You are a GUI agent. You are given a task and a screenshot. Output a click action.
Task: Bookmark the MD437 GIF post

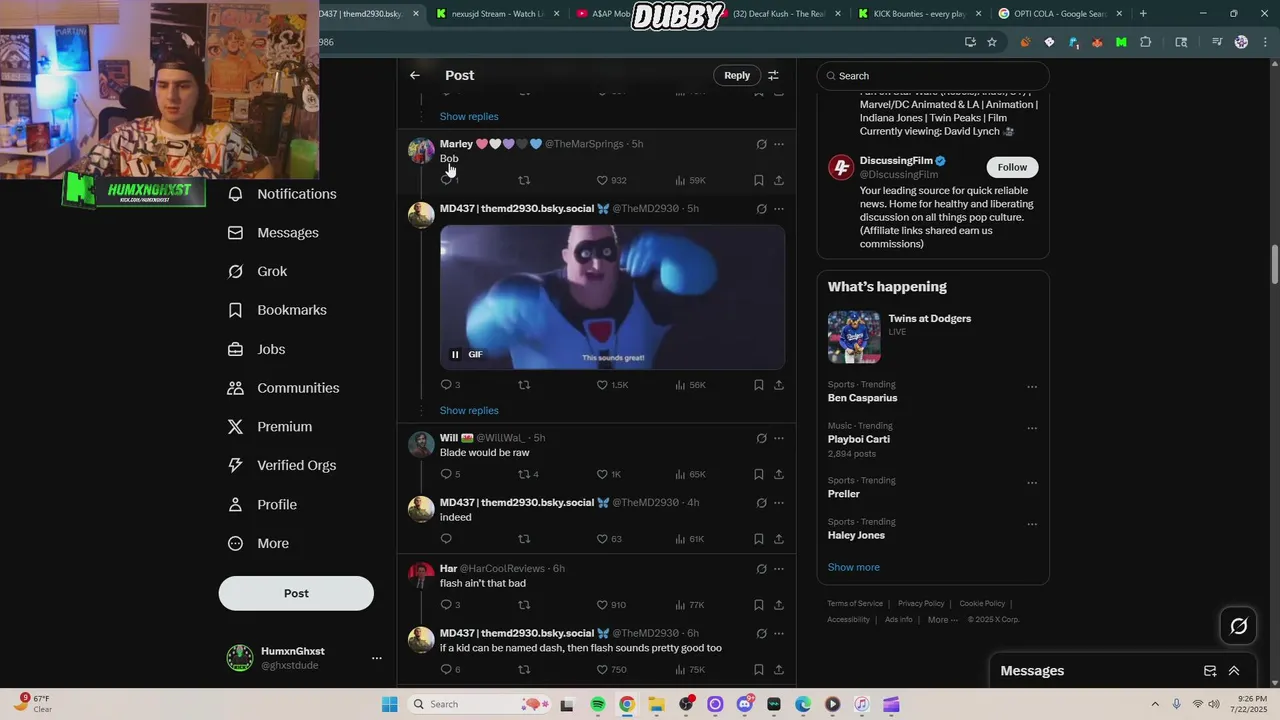pos(759,385)
